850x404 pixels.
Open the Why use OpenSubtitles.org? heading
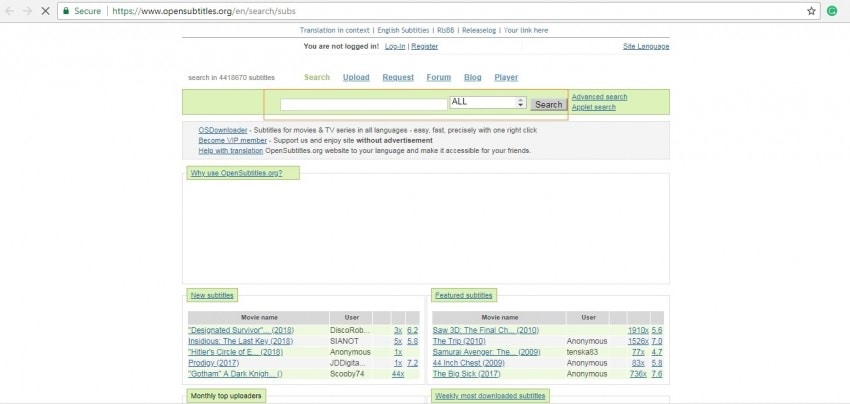click(236, 174)
